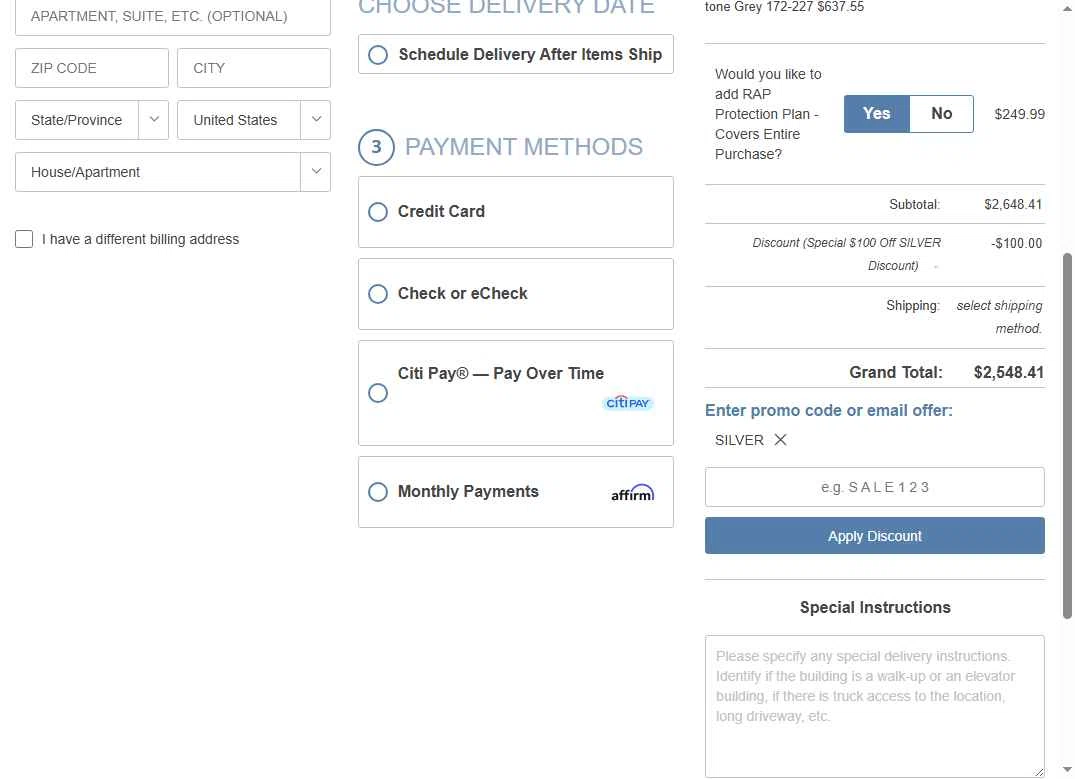Check I have a different billing address

[x=24, y=239]
